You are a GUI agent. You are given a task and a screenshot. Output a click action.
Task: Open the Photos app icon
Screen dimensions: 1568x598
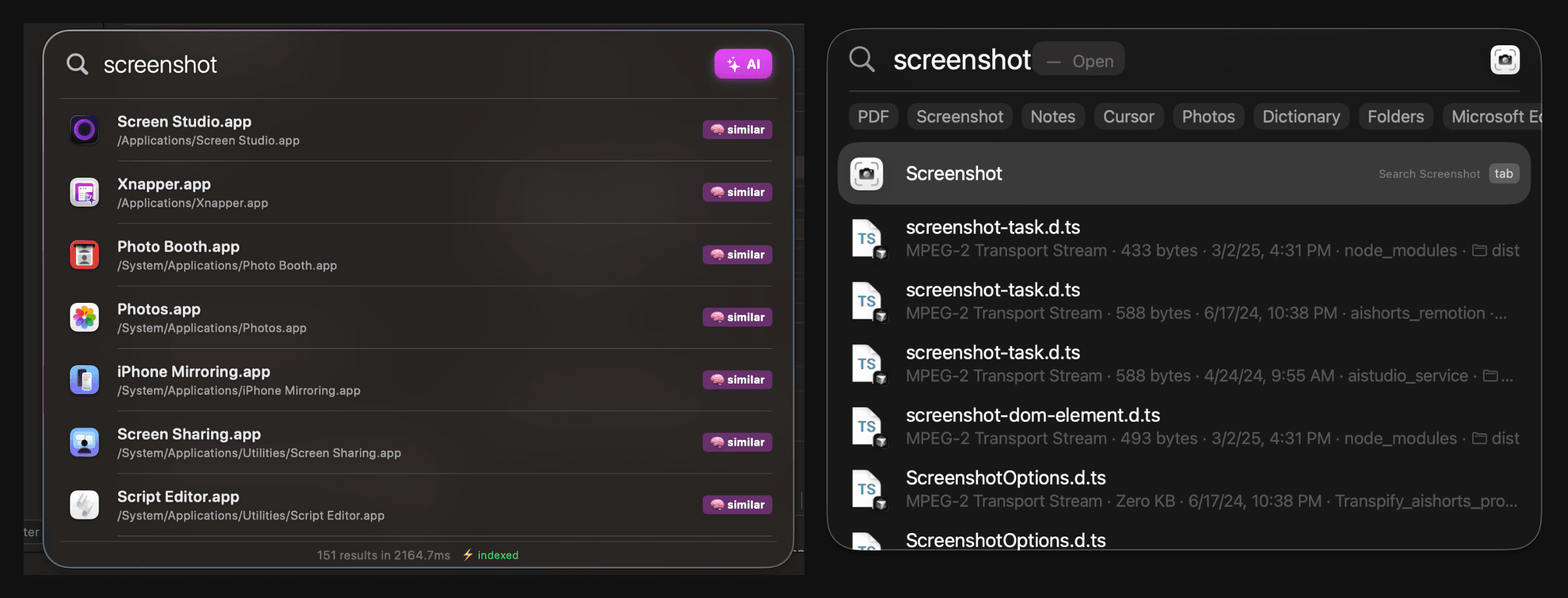point(84,317)
